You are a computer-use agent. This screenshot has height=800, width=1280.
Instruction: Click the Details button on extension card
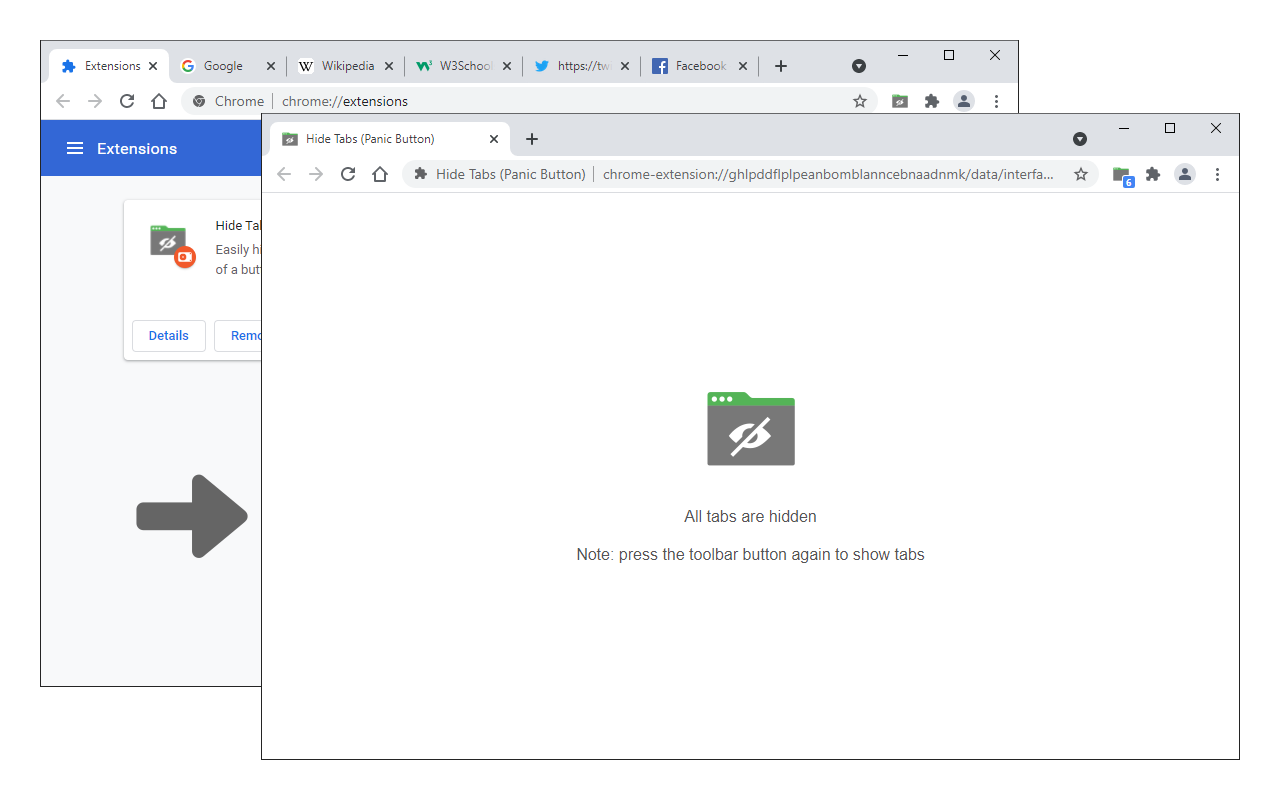click(169, 336)
